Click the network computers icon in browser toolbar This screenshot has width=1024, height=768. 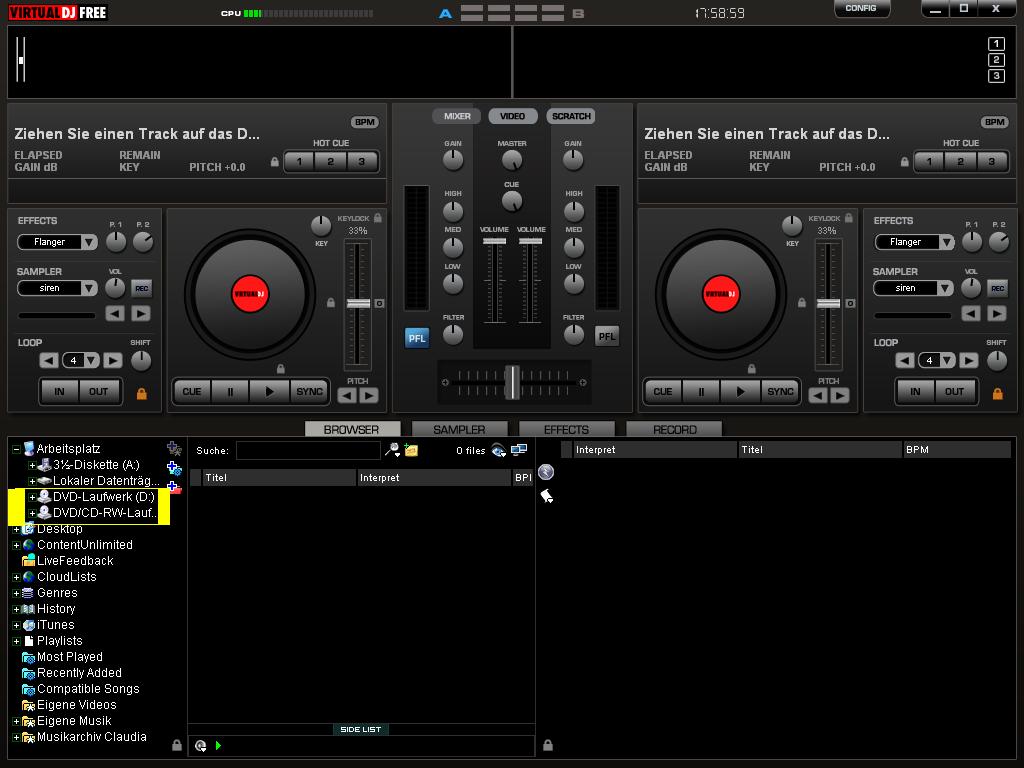519,449
